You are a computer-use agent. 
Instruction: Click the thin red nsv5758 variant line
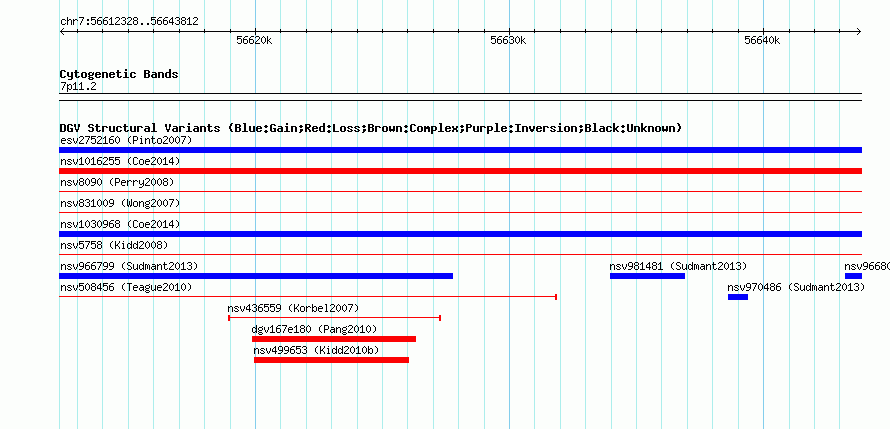(460, 255)
